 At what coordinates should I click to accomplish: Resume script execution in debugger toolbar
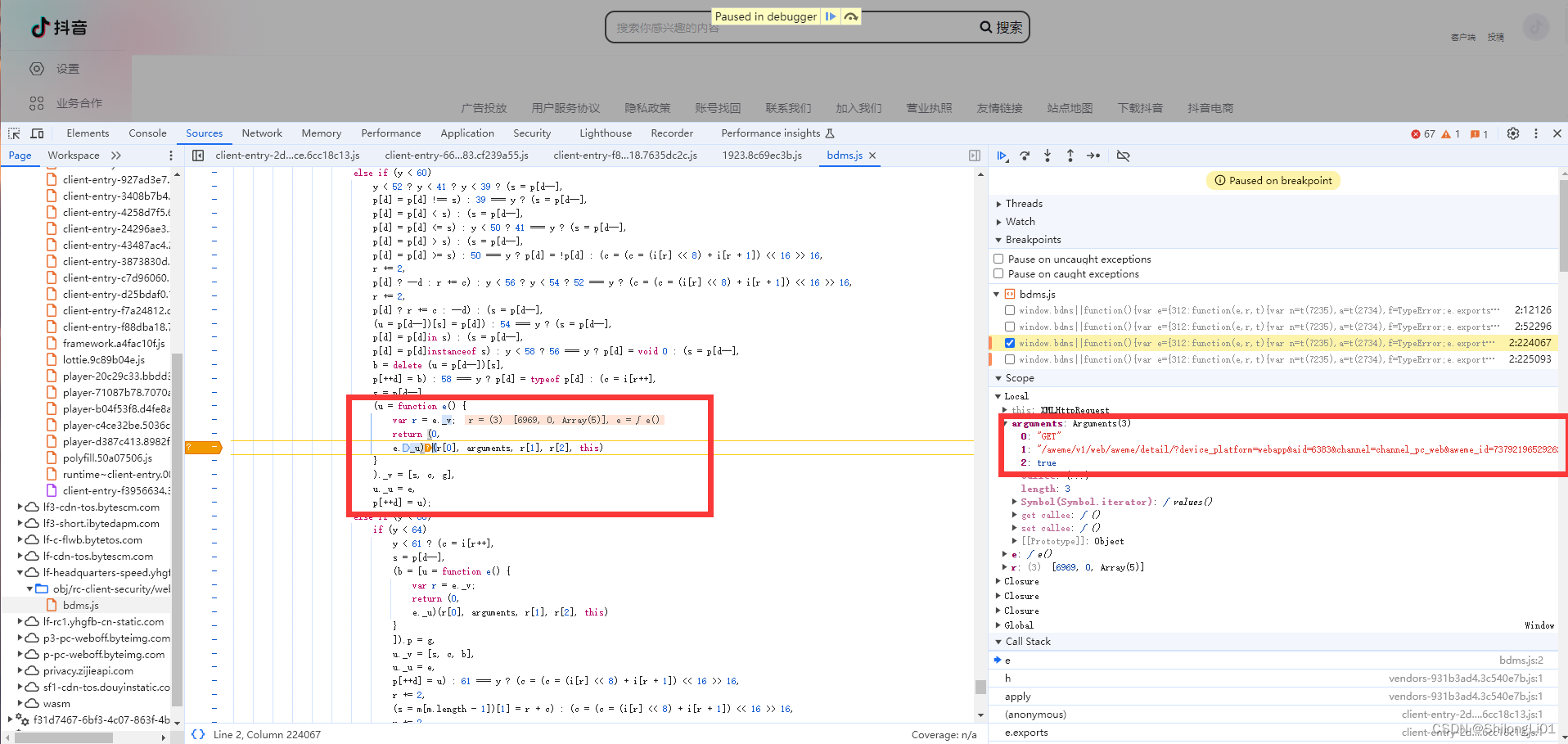click(x=1002, y=156)
